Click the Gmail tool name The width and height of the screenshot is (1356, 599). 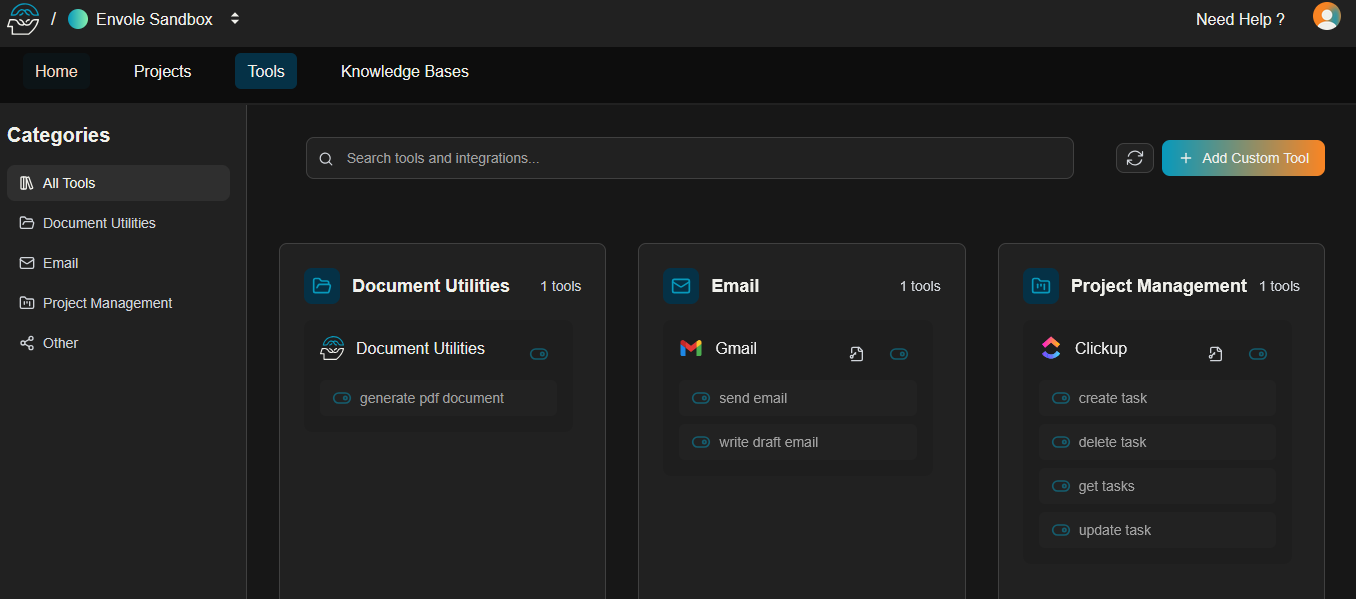pos(736,348)
